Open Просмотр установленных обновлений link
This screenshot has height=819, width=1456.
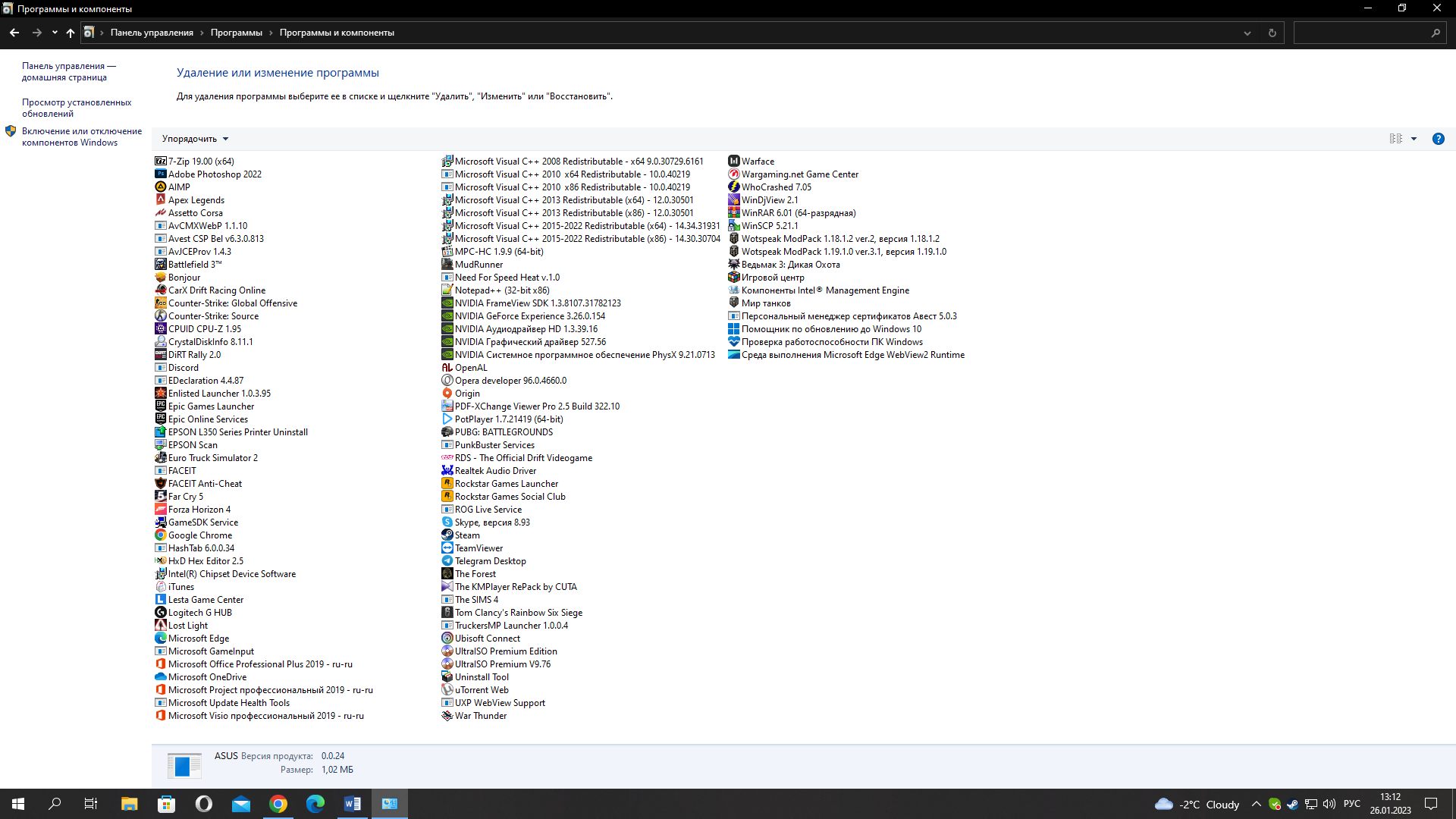coord(77,108)
